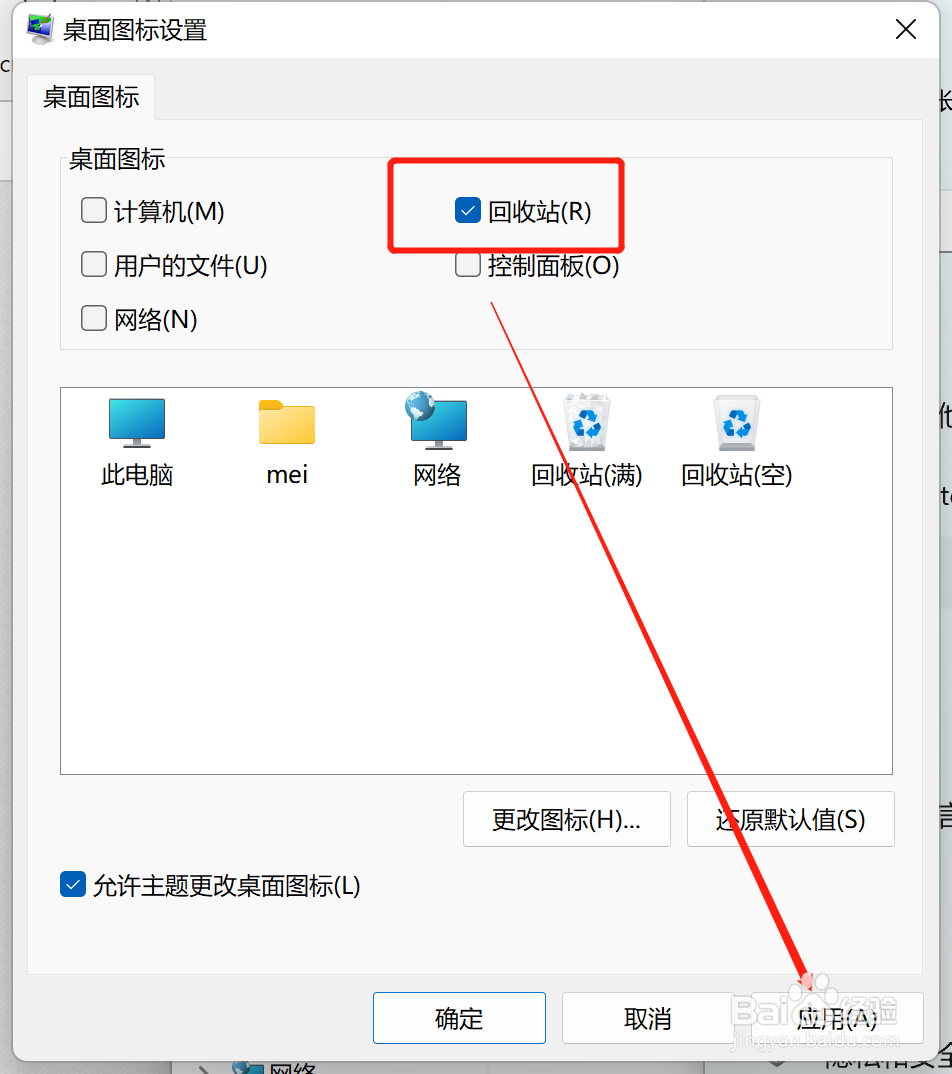Enable the 控制面板(O) checkbox
The image size is (952, 1074).
click(468, 264)
